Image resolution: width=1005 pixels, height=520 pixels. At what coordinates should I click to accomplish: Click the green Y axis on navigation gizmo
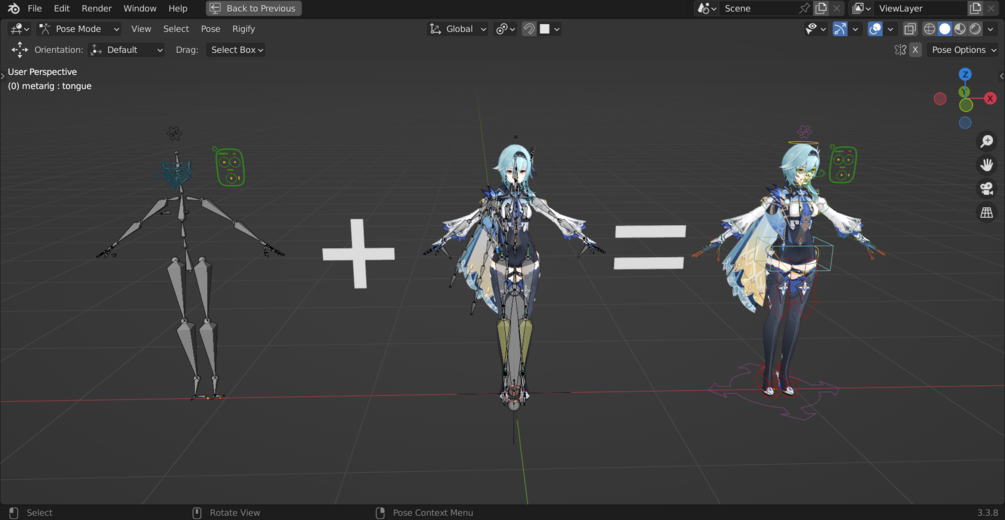964,92
